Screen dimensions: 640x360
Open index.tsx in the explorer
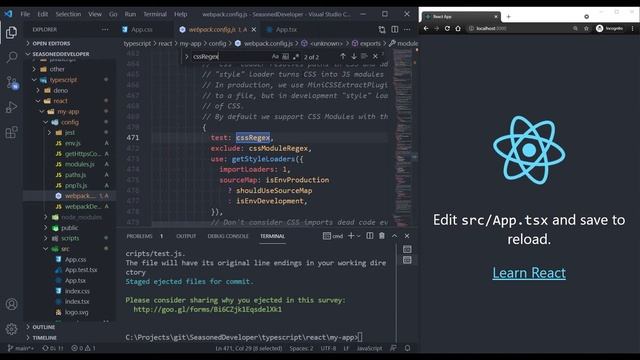pos(77,301)
